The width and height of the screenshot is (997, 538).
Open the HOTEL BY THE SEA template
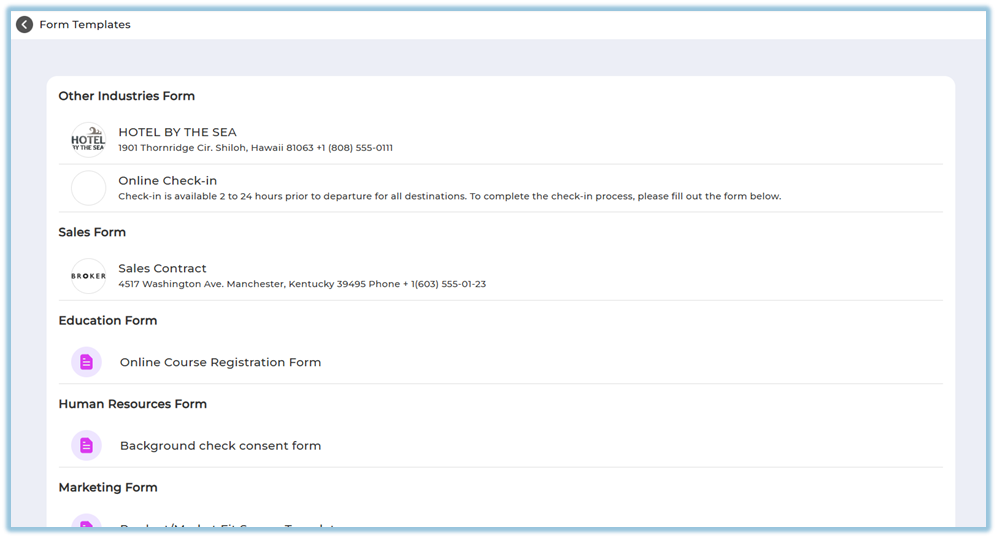[x=177, y=132]
